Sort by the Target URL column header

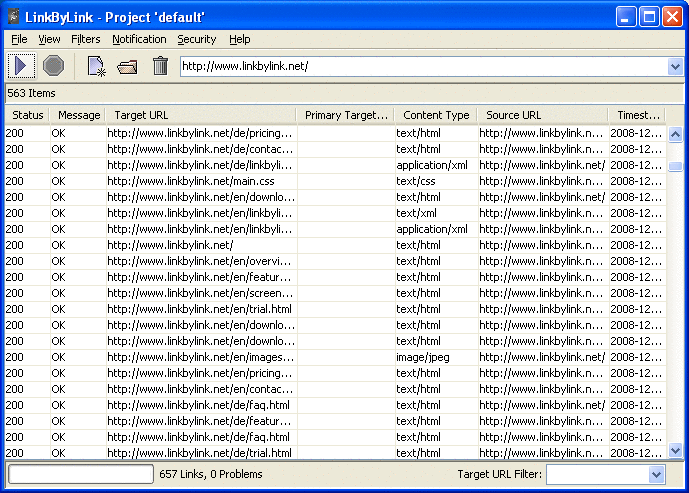pos(201,115)
